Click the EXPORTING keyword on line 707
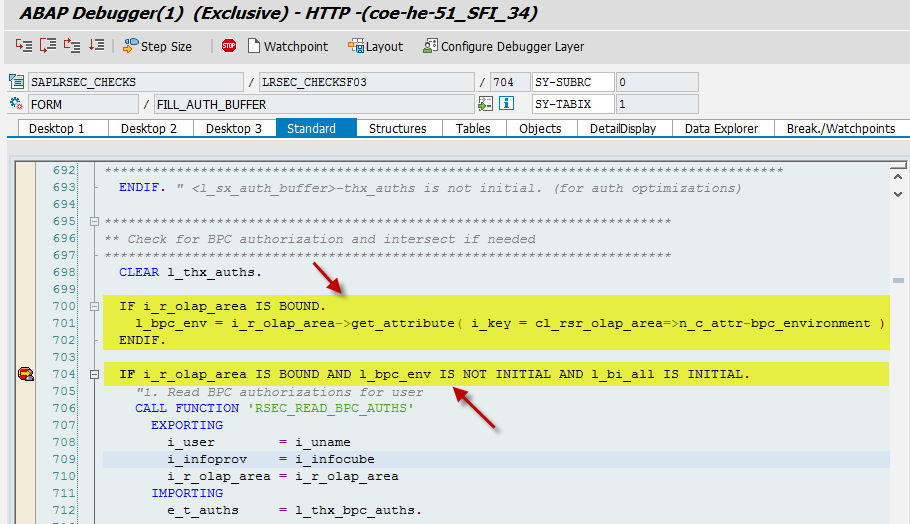This screenshot has width=910, height=524. click(187, 425)
